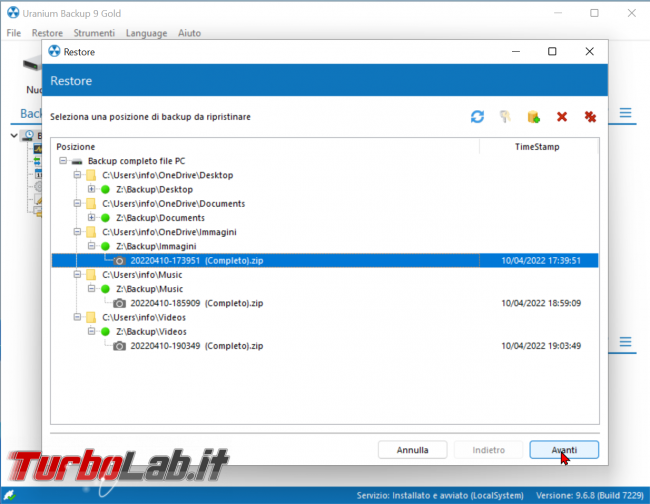Click folder icon of C:\Users\info\Videos

point(91,317)
